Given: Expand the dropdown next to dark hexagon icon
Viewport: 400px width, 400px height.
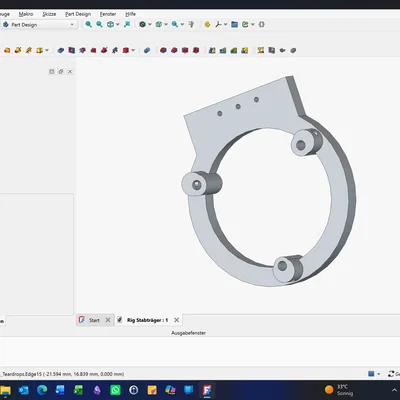Looking at the screenshot, I should point(150,24).
